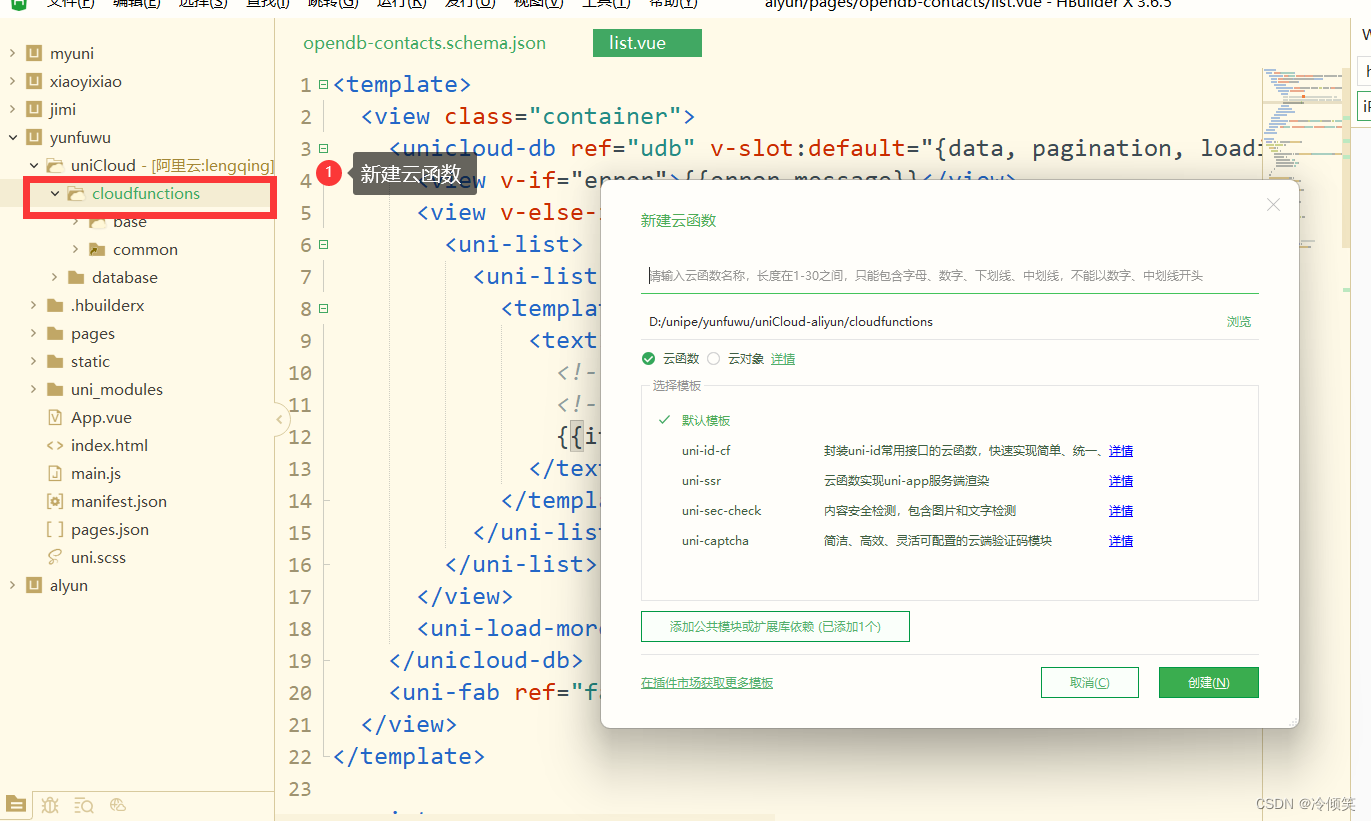The height and width of the screenshot is (821, 1371).
Task: Click the jimi project icon
Action: click(34, 109)
